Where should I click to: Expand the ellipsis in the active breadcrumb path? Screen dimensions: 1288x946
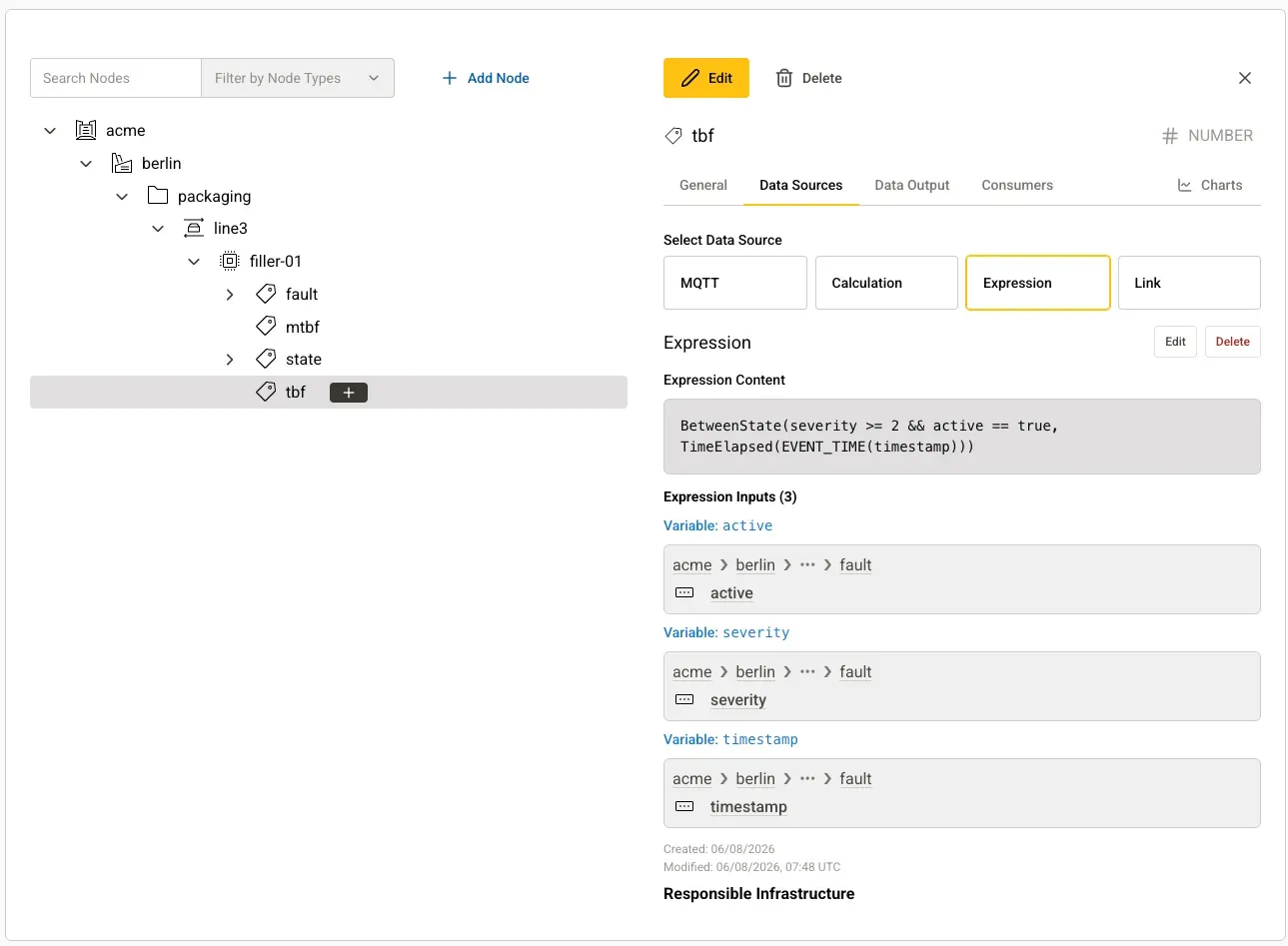pyautogui.click(x=807, y=564)
